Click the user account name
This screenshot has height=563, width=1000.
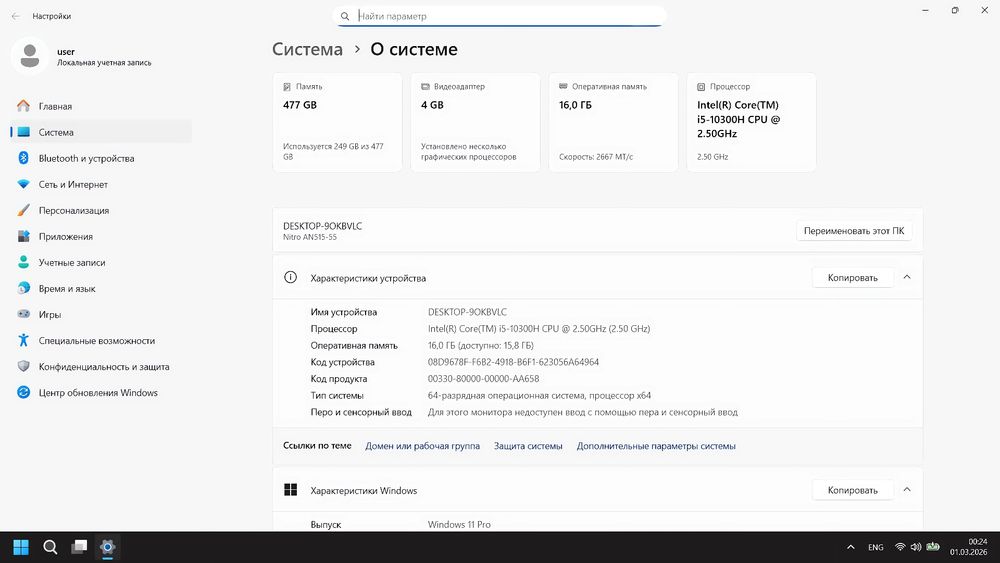pos(66,52)
